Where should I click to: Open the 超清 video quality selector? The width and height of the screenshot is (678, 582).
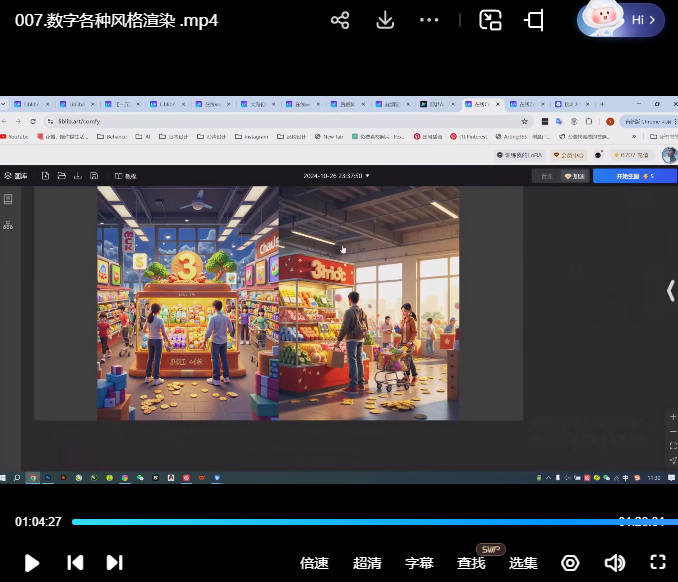pyautogui.click(x=367, y=563)
